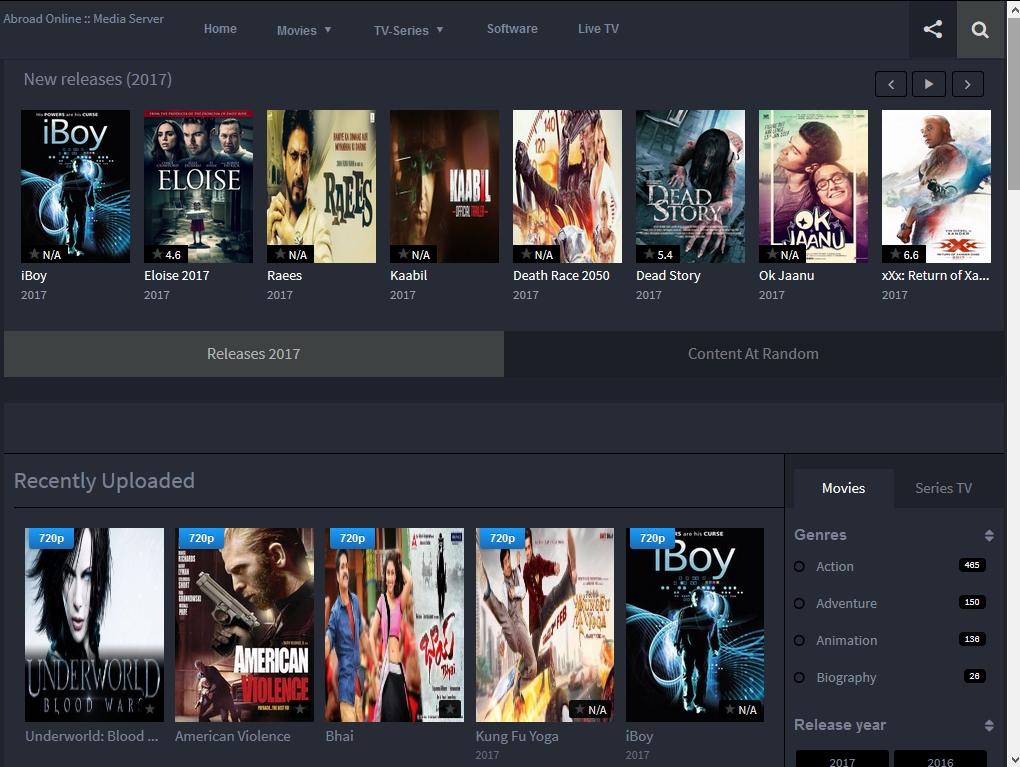
Task: Open the American Violence poster
Action: [244, 625]
